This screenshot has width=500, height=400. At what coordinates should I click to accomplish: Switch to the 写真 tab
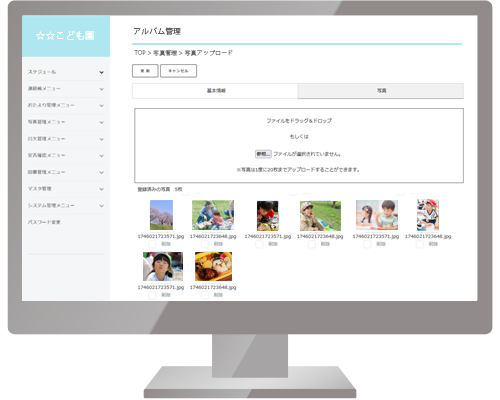click(381, 91)
